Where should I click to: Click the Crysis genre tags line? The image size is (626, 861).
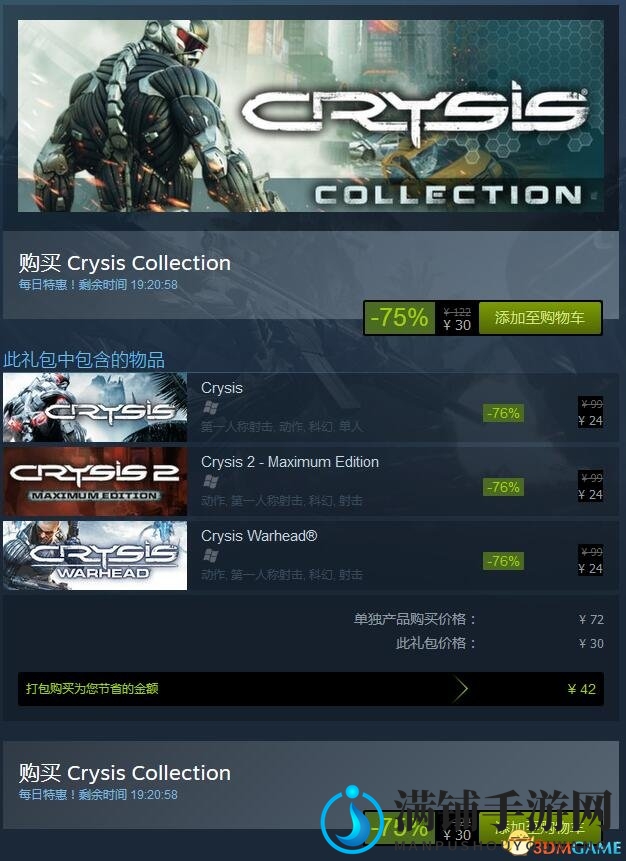(282, 427)
